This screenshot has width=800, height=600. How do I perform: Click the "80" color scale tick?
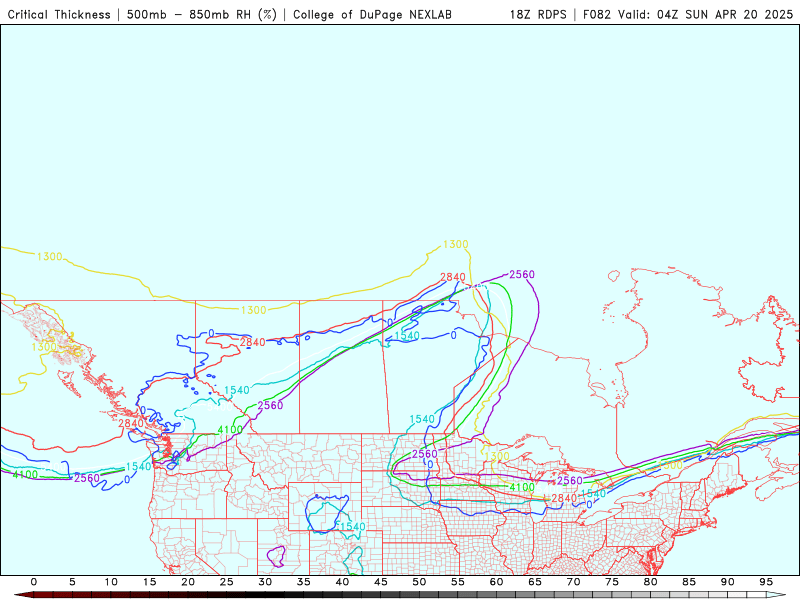pos(650,582)
